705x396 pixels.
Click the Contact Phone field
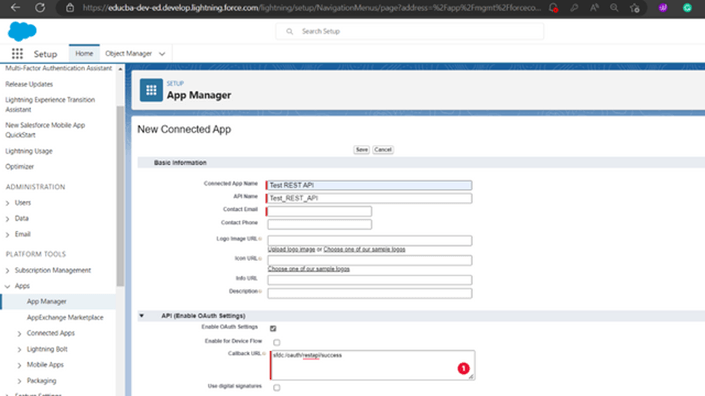320,224
